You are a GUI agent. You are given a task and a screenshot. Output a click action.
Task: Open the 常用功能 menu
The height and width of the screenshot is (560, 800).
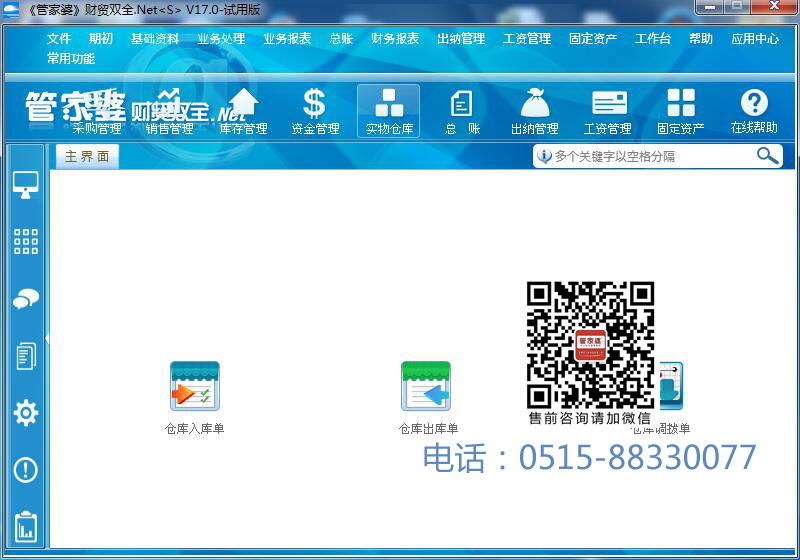pyautogui.click(x=71, y=59)
